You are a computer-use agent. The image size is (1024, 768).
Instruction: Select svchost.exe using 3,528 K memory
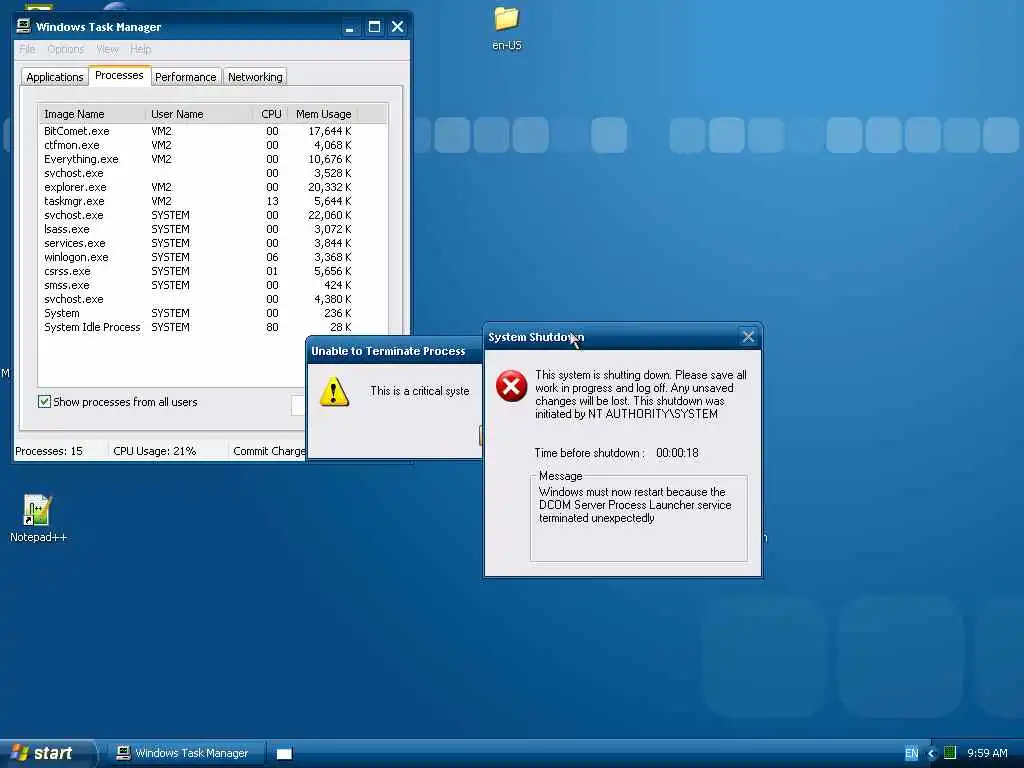click(x=197, y=173)
